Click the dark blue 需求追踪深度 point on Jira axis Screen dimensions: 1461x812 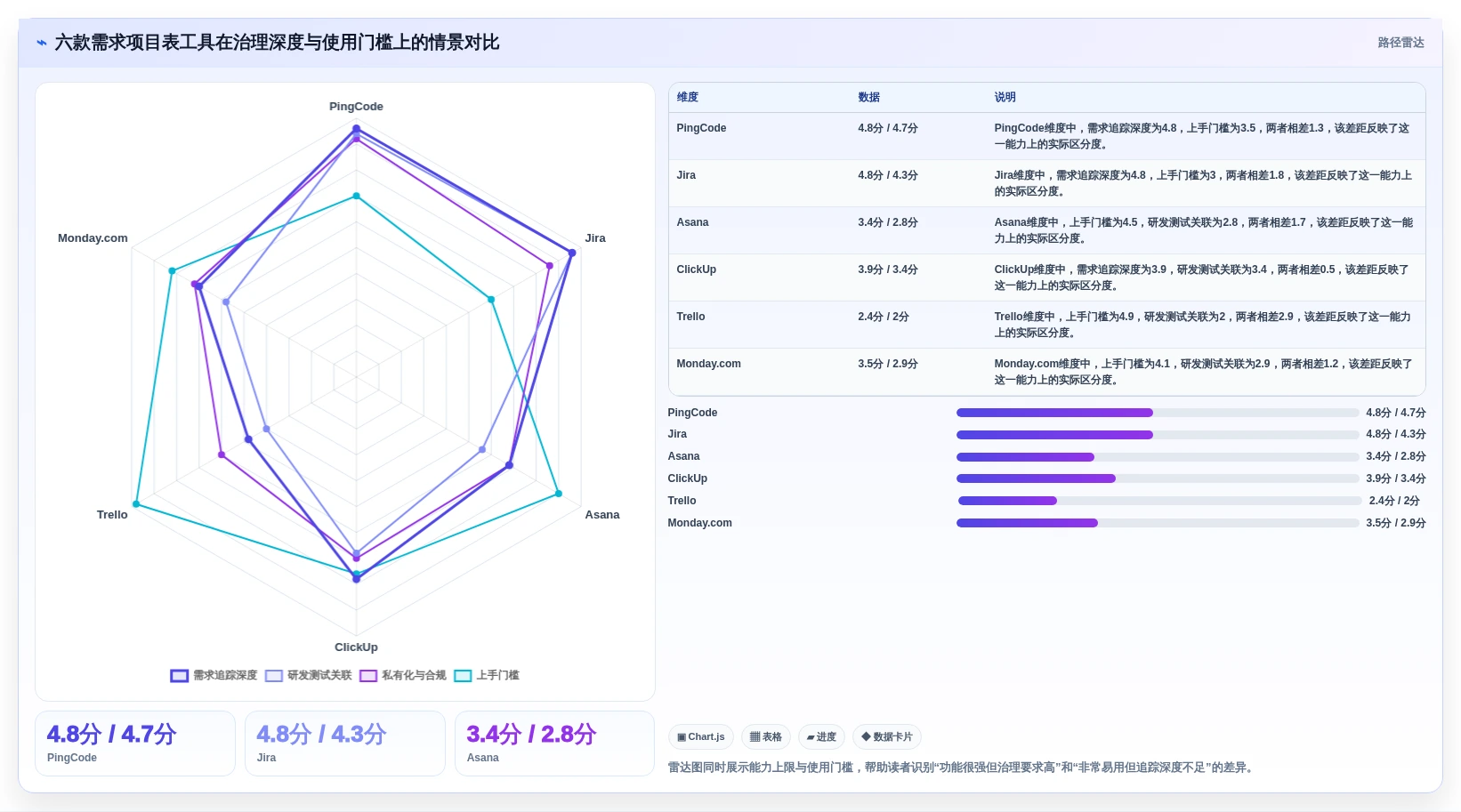[572, 253]
